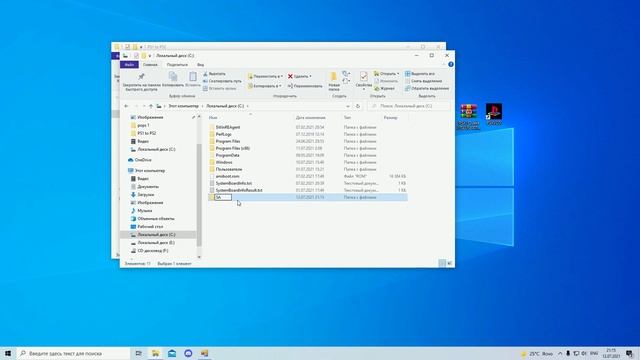Open Загрузки in the navigation pane

coord(146,195)
